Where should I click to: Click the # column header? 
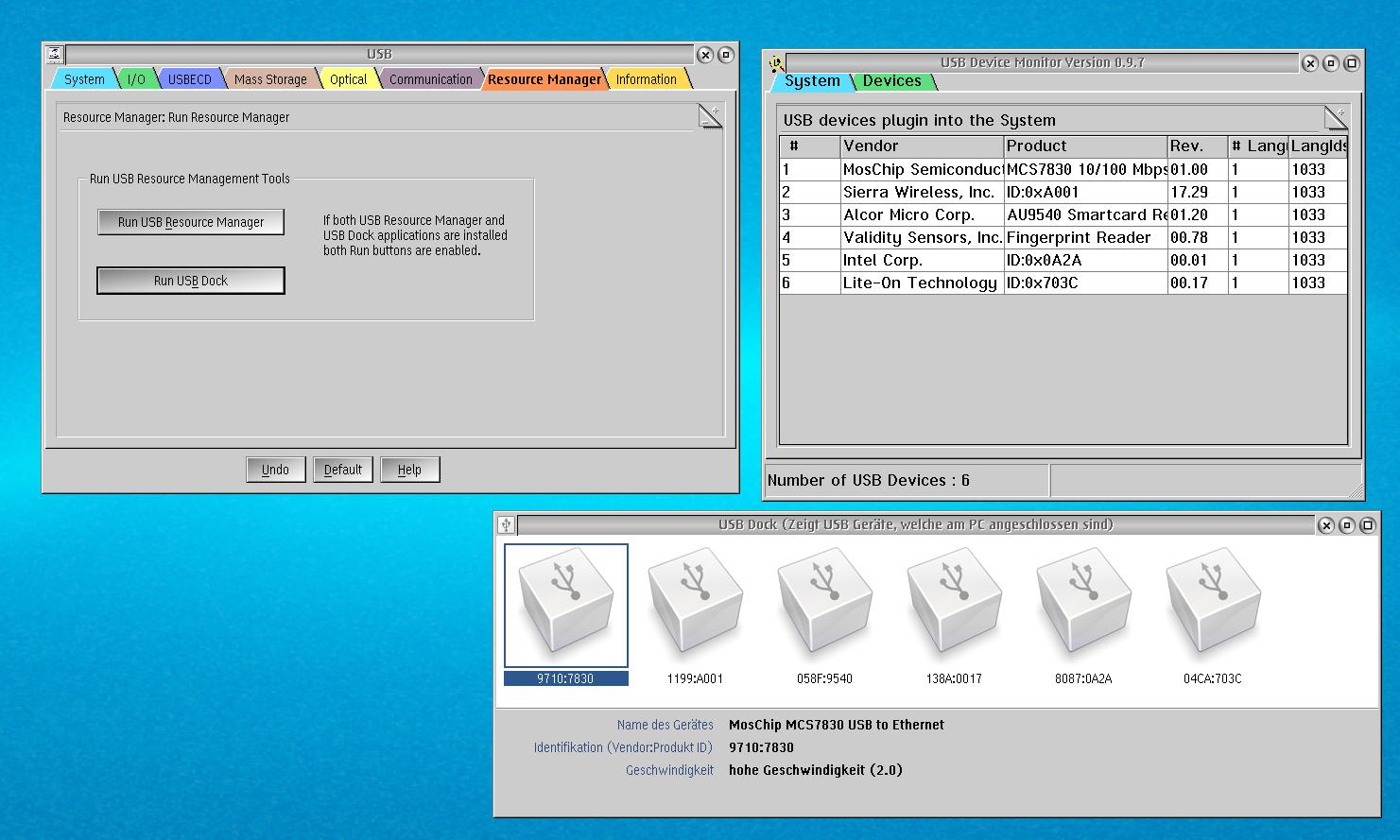tap(810, 146)
